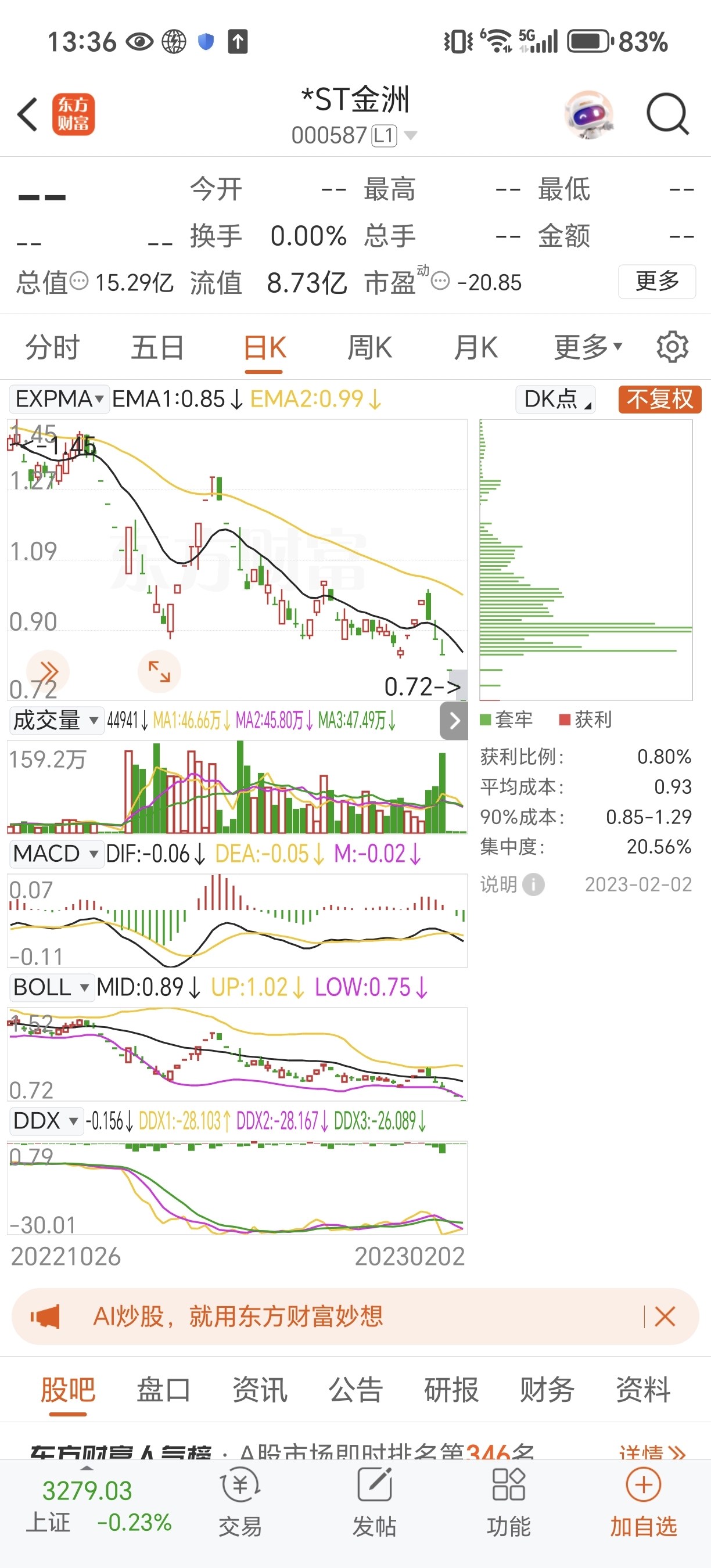The image size is (711, 1568).
Task: Switch to 五日 chart tab
Action: pos(157,347)
